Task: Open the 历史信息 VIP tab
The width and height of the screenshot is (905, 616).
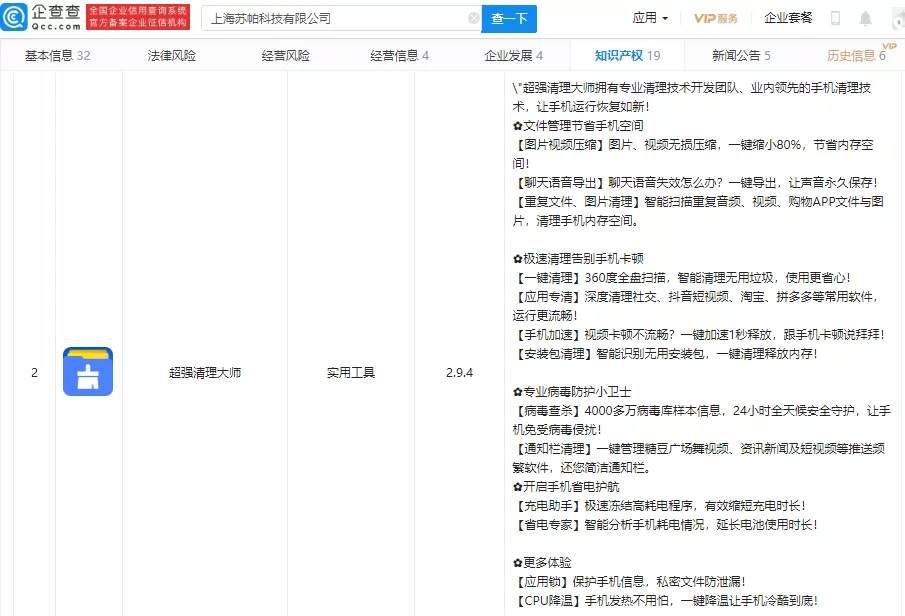Action: pyautogui.click(x=857, y=55)
